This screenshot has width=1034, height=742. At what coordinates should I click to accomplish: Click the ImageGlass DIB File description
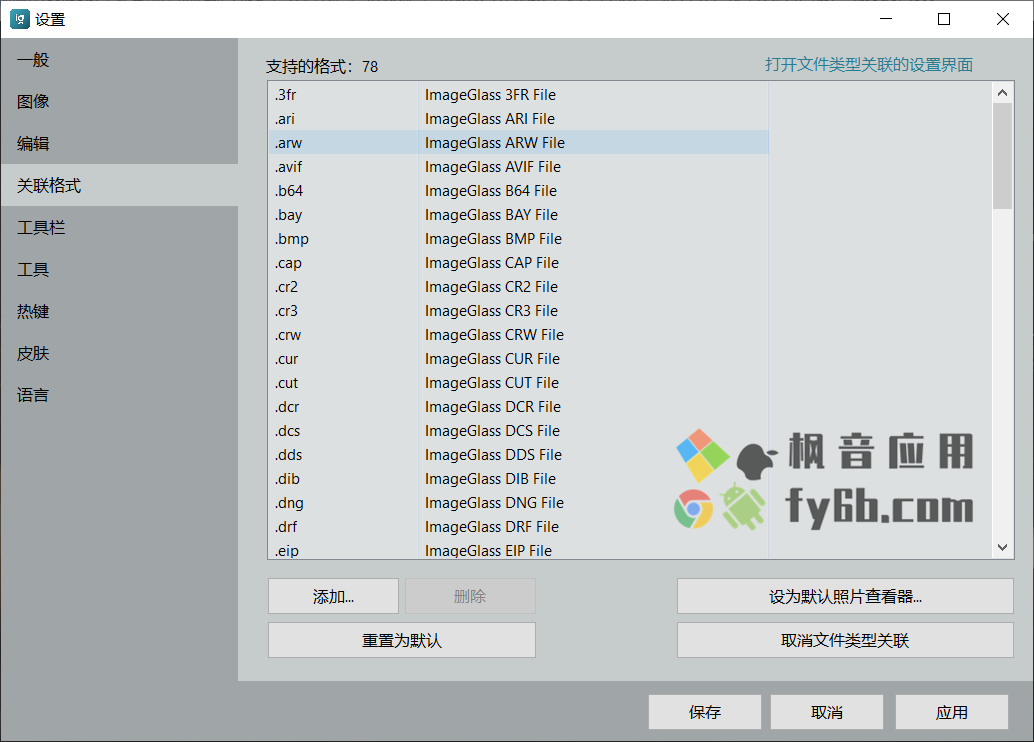pos(491,479)
